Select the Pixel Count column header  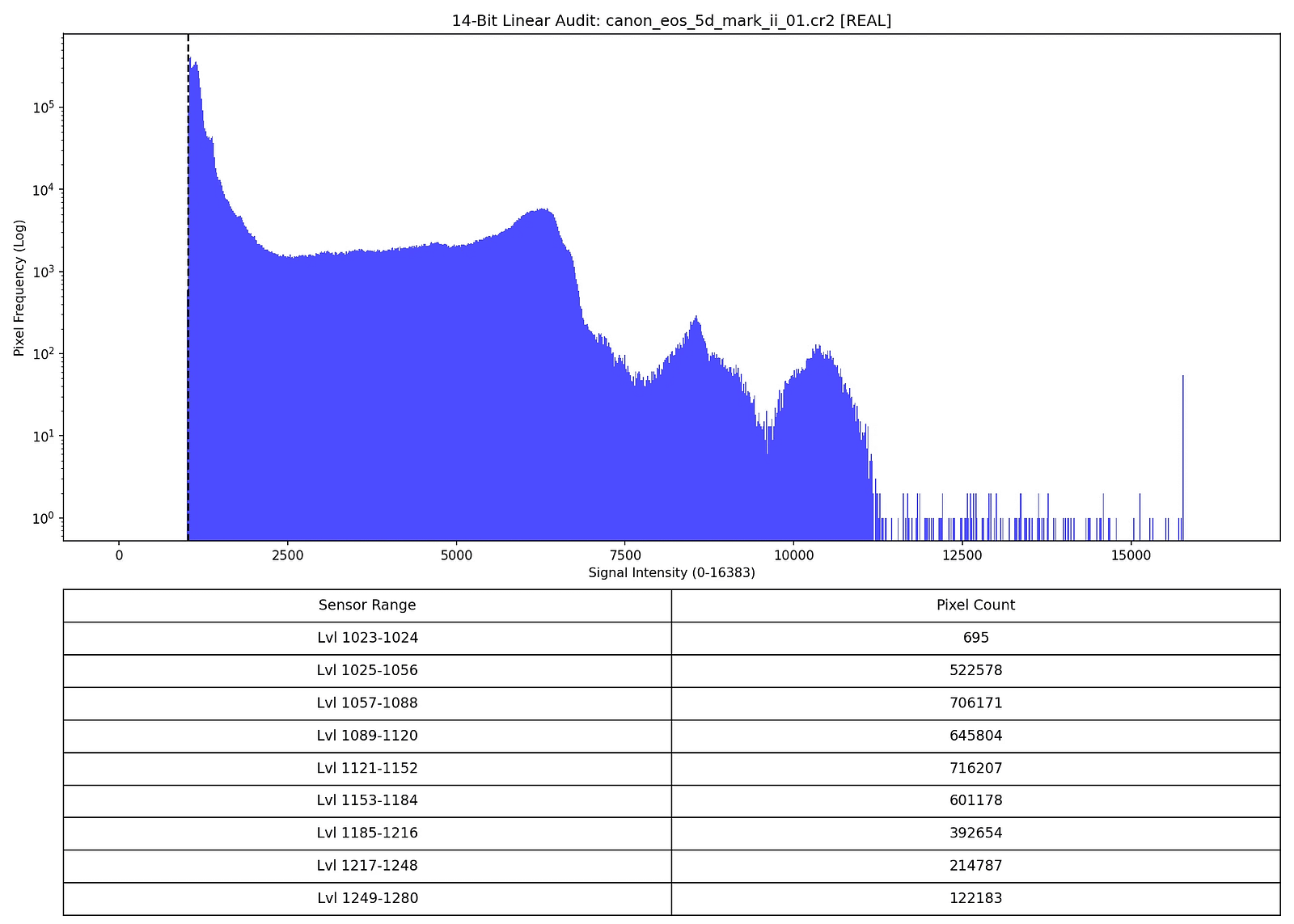click(x=975, y=605)
